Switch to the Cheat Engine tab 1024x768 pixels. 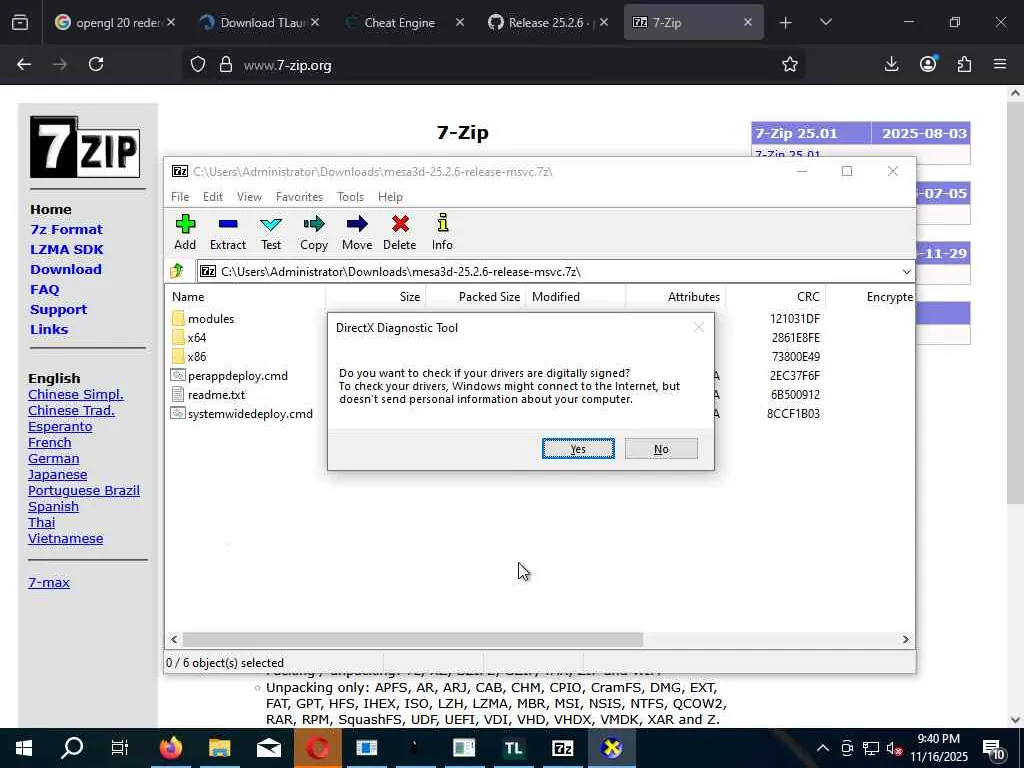coord(399,22)
